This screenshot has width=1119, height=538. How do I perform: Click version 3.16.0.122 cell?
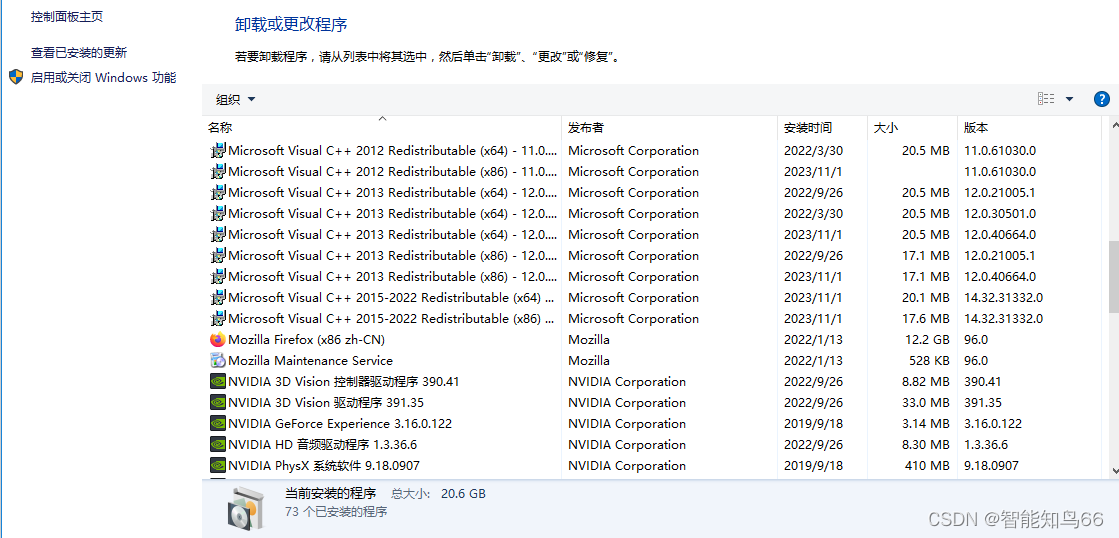click(993, 424)
